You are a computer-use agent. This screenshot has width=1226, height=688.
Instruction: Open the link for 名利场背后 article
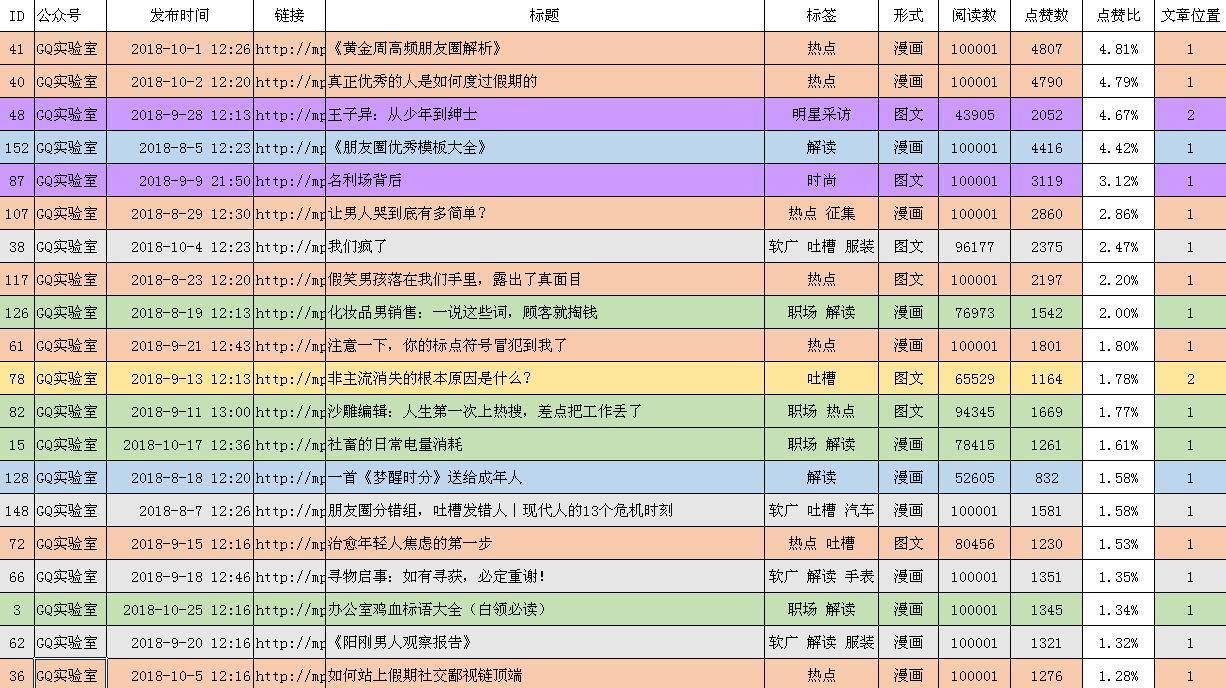[288, 180]
